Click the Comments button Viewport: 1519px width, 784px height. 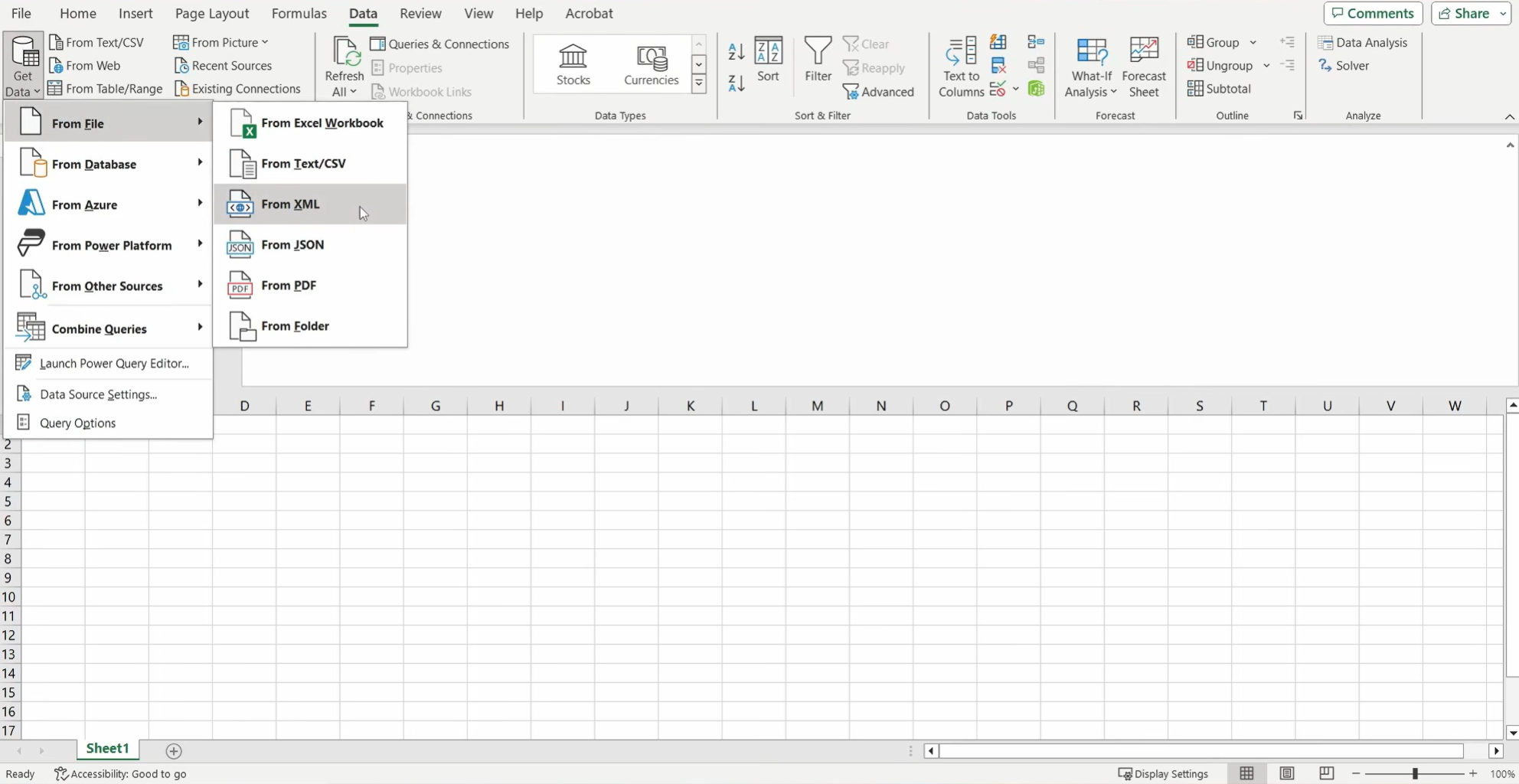[x=1373, y=13]
